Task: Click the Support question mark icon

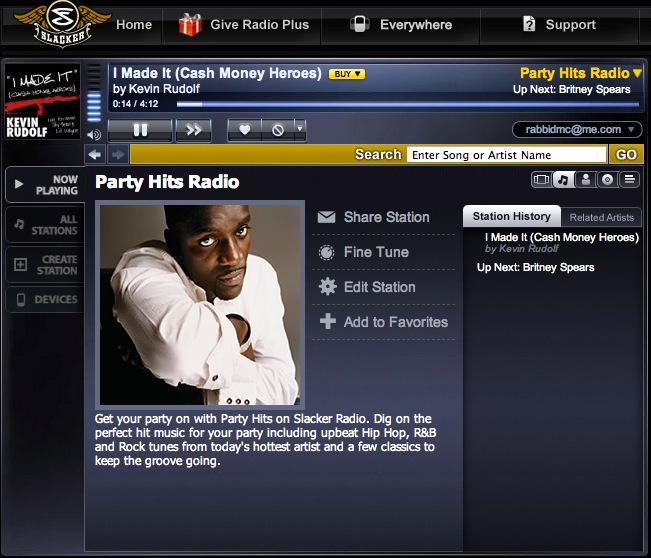Action: click(x=529, y=24)
